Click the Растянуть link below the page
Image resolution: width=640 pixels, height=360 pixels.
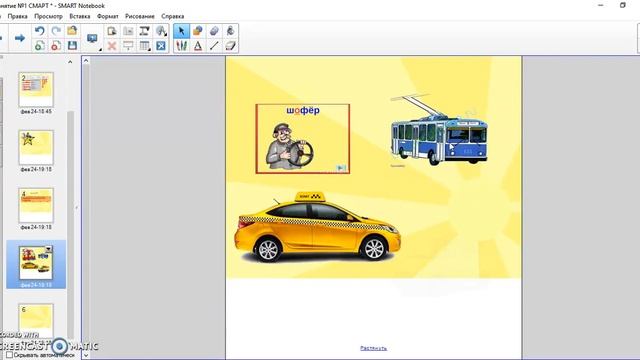click(373, 348)
